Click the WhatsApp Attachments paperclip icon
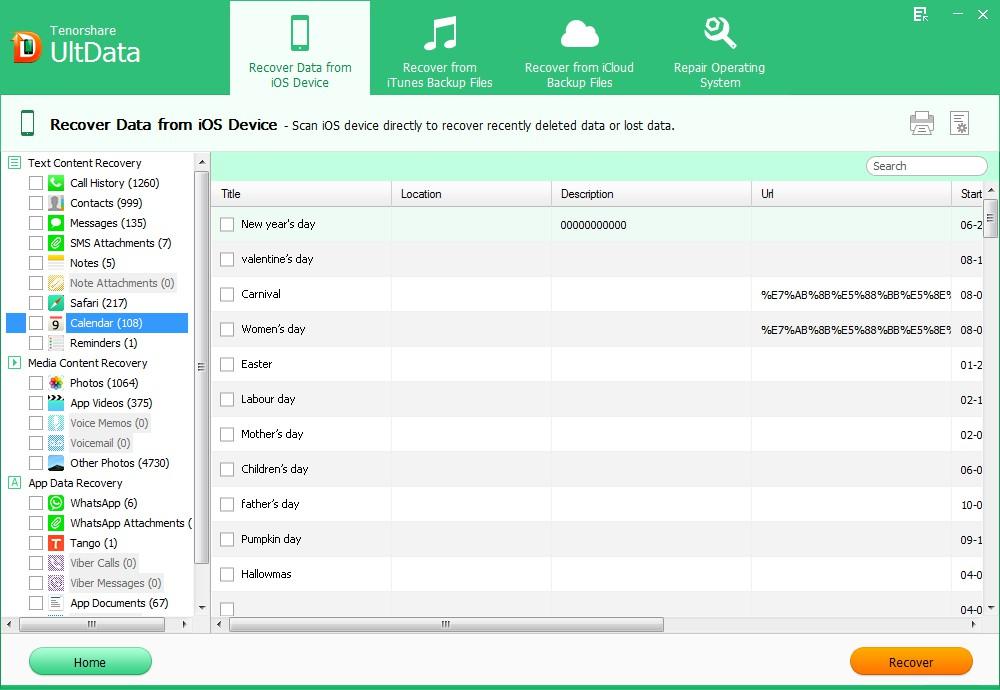Screen dimensions: 1000x690 [x=56, y=523]
